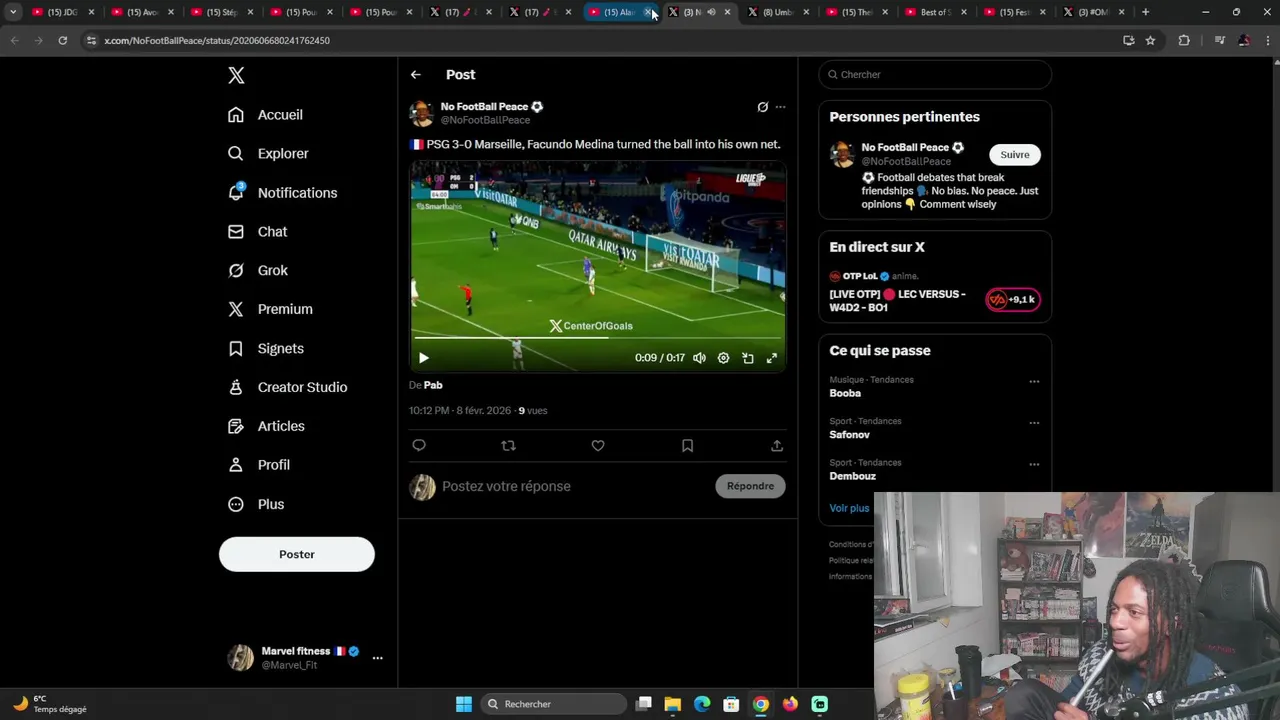This screenshot has width=1280, height=720.
Task: Open Microsoft Edge from taskbar
Action: (702, 704)
